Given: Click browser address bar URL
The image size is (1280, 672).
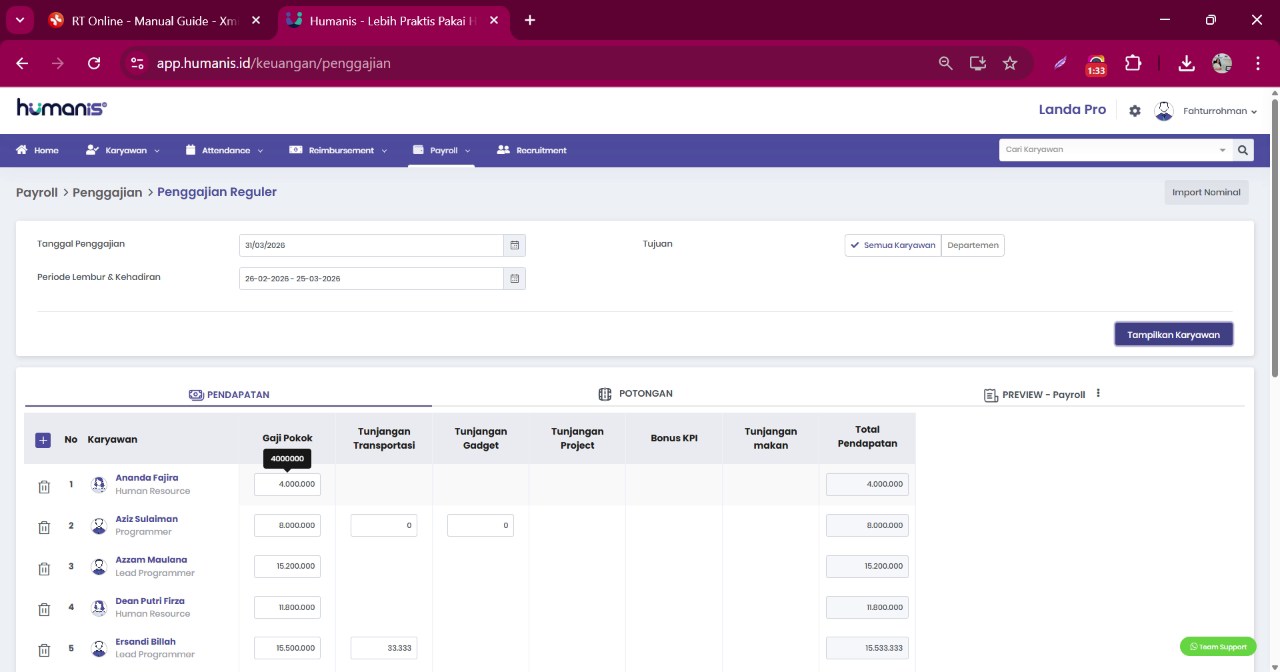Looking at the screenshot, I should 274,63.
